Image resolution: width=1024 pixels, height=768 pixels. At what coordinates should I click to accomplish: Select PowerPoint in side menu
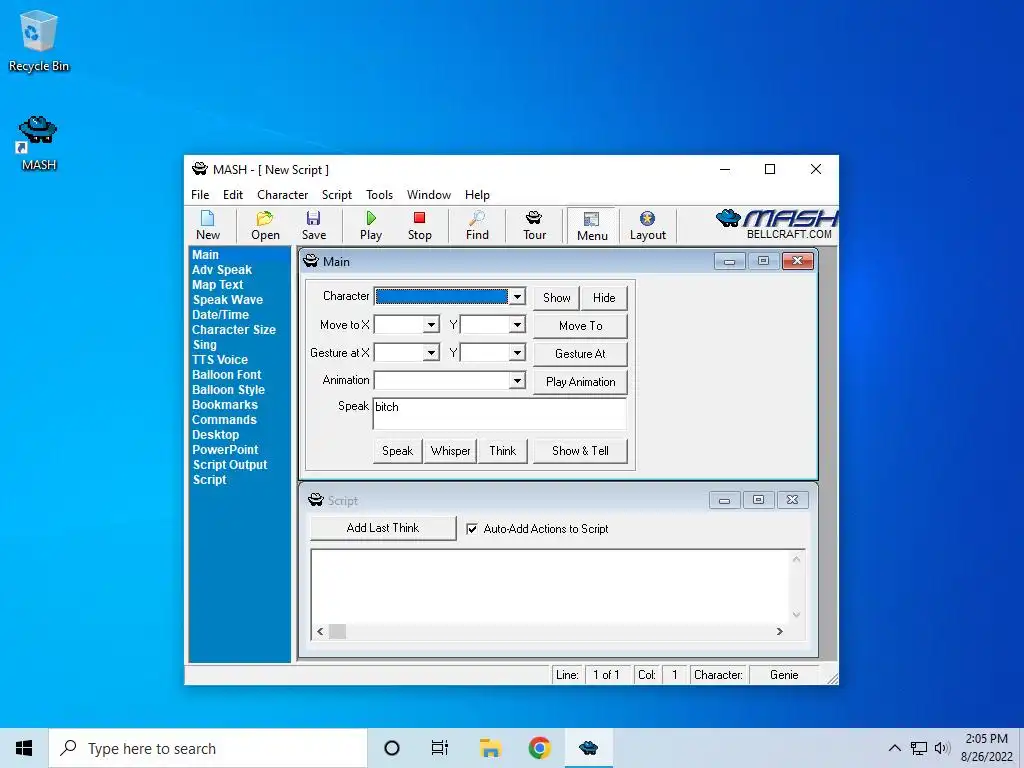225,450
